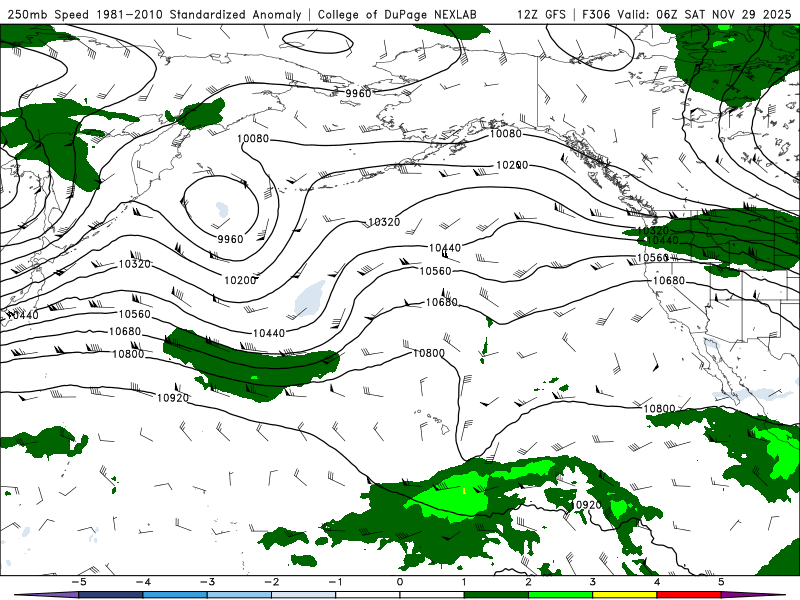Click the 10920 label inside the green tropical anomaly
This screenshot has height=600, width=800.
point(586,505)
